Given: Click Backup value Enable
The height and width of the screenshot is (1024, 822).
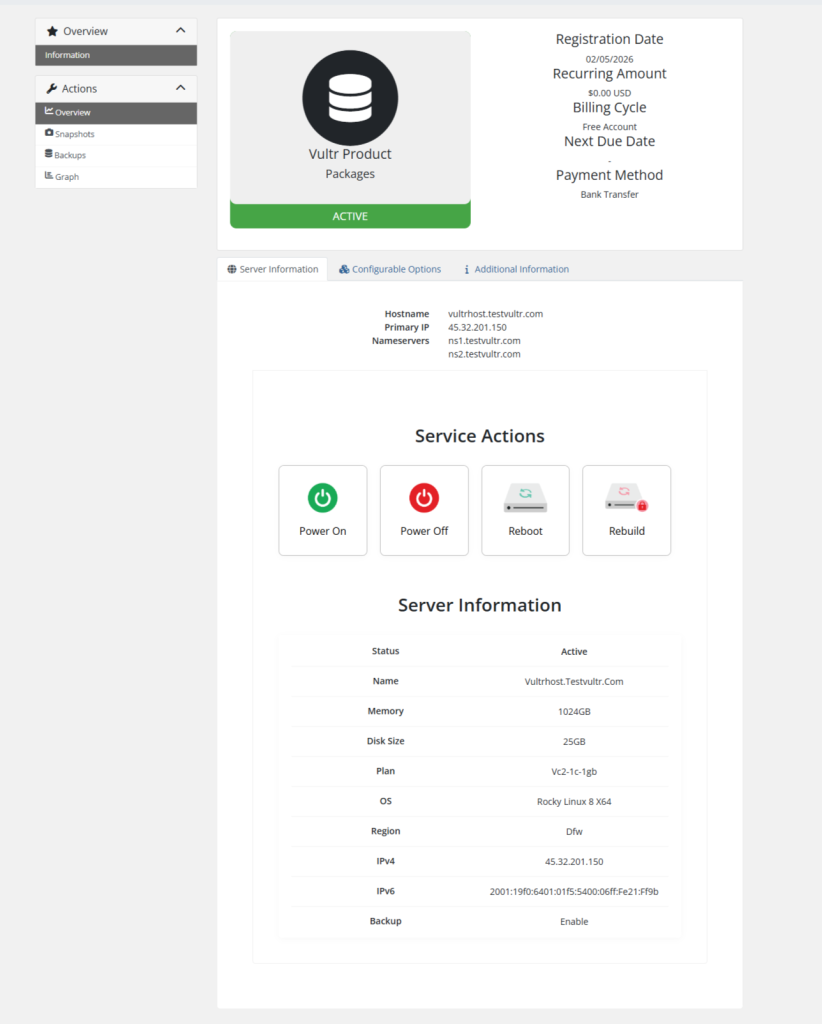Looking at the screenshot, I should (x=574, y=921).
